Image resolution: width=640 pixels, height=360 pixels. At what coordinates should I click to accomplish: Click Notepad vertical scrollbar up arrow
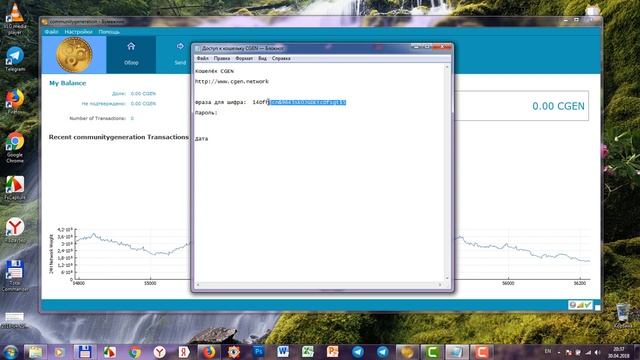point(447,67)
